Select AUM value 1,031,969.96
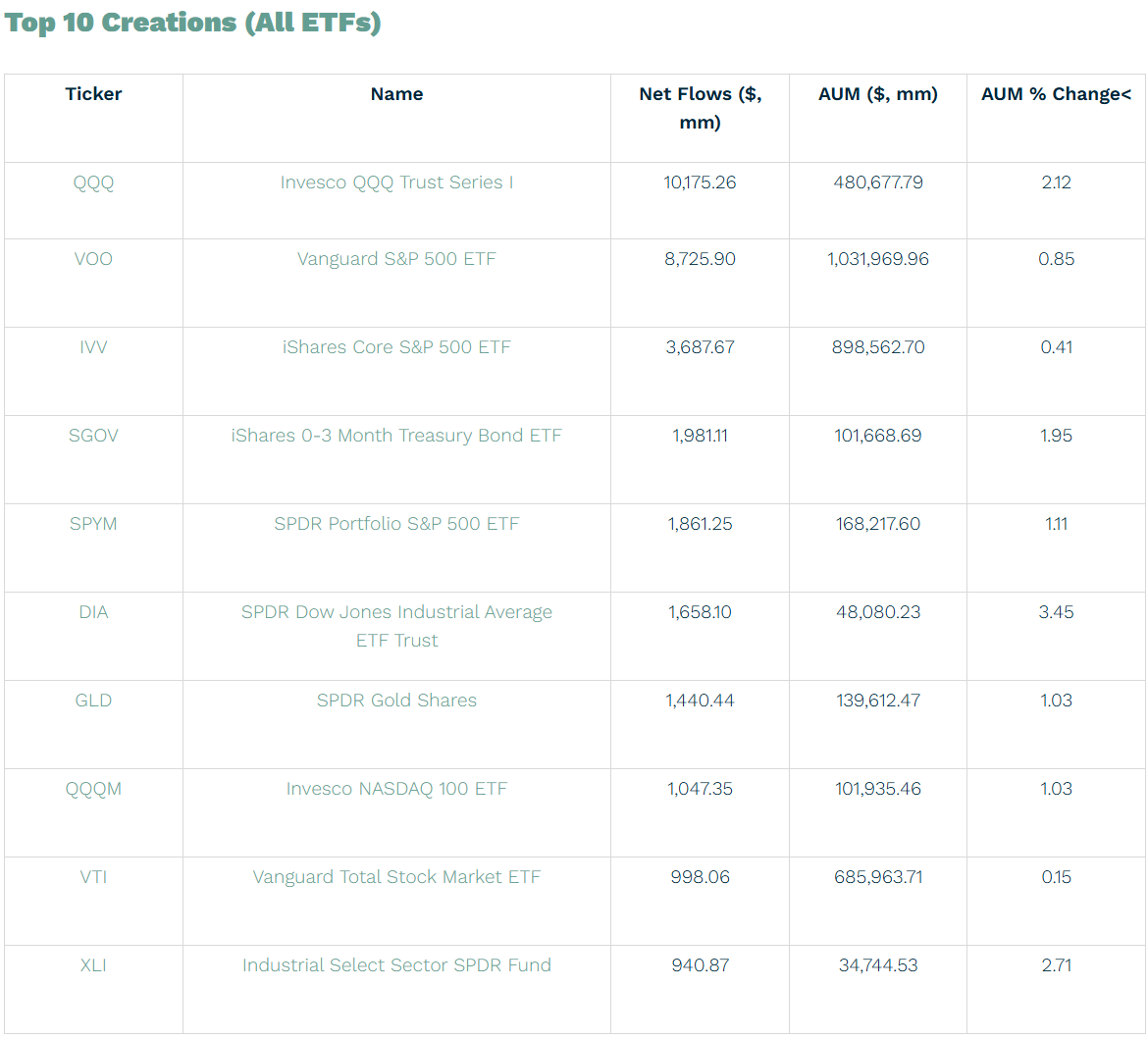 [x=878, y=259]
